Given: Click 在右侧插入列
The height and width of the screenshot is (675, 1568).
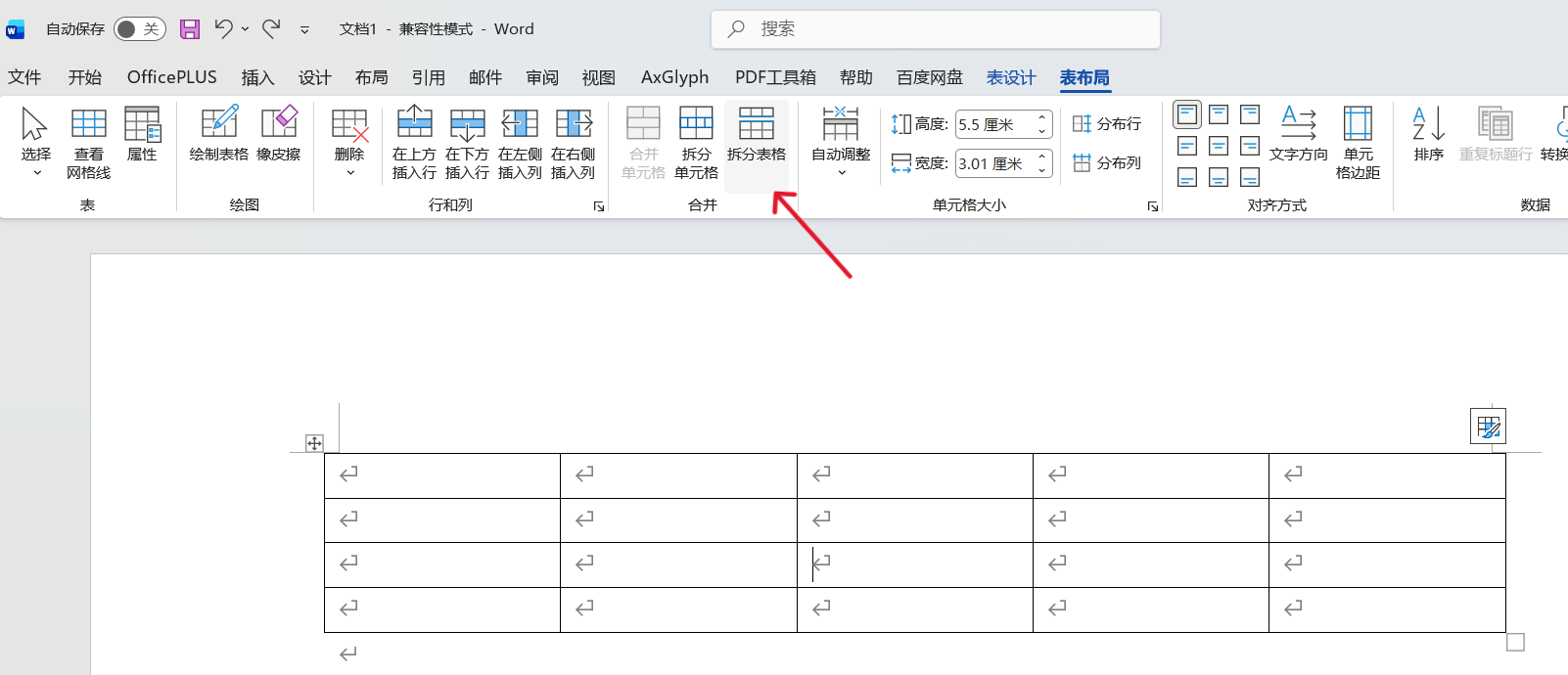Looking at the screenshot, I should (x=573, y=142).
